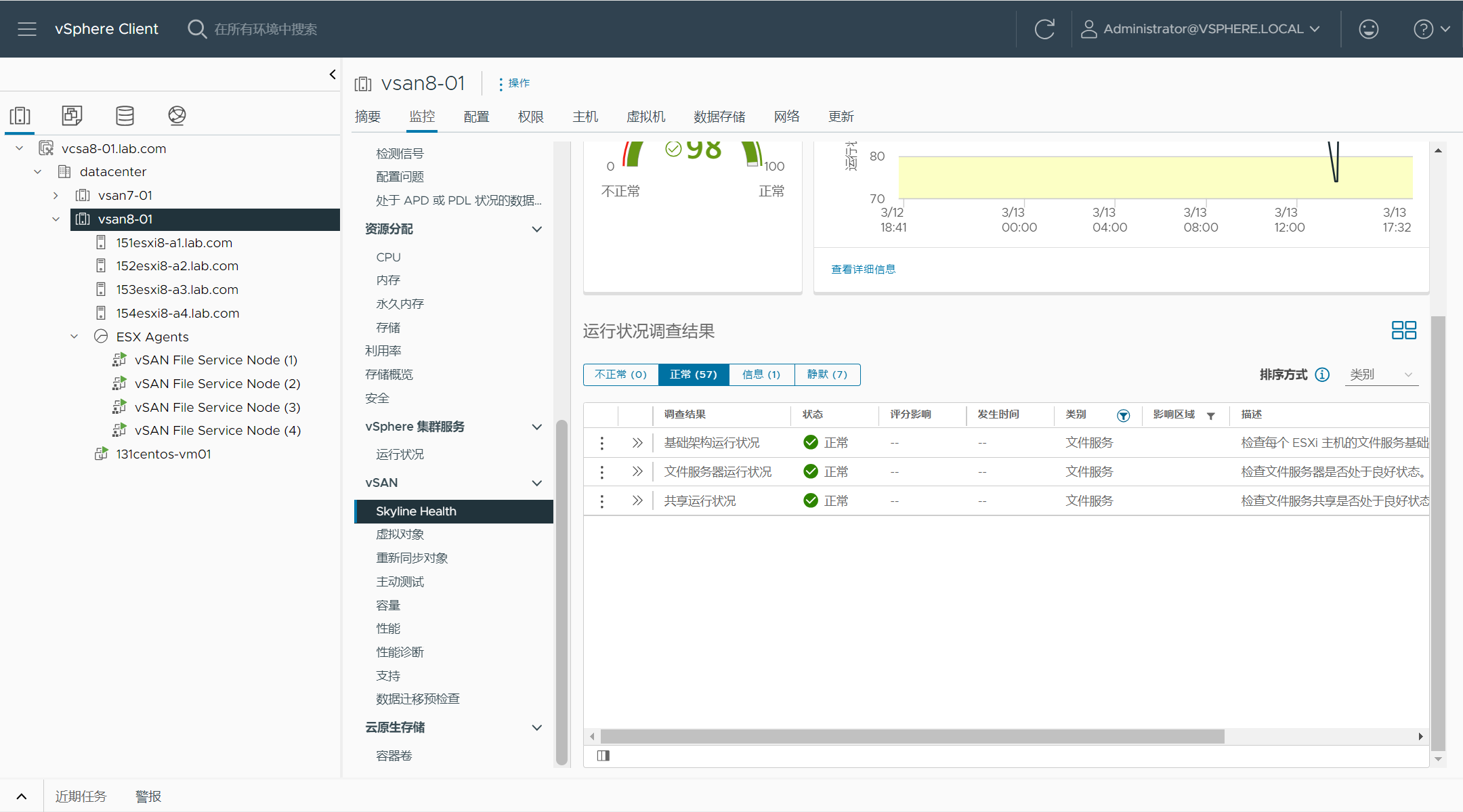Select VM 131centos-vm01
The image size is (1463, 812).
click(163, 454)
